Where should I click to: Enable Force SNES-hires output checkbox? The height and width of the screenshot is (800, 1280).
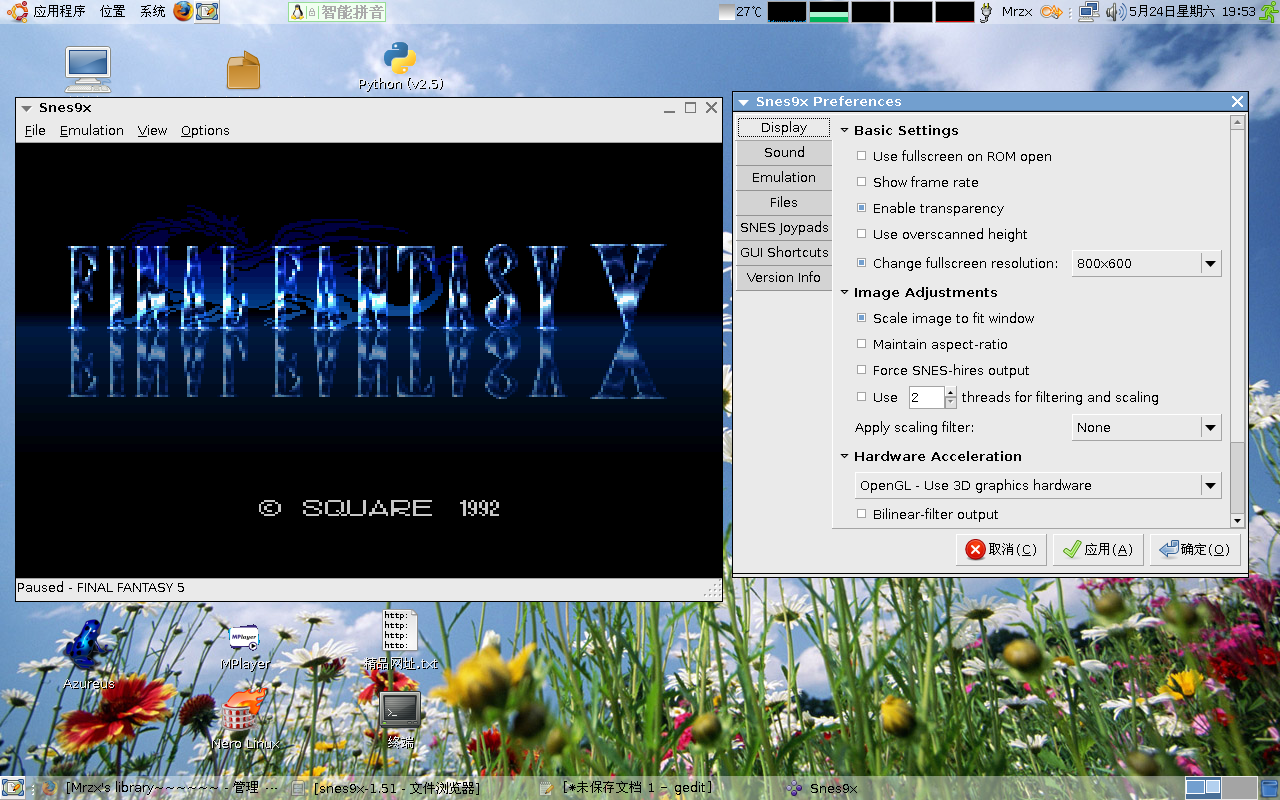coord(862,370)
